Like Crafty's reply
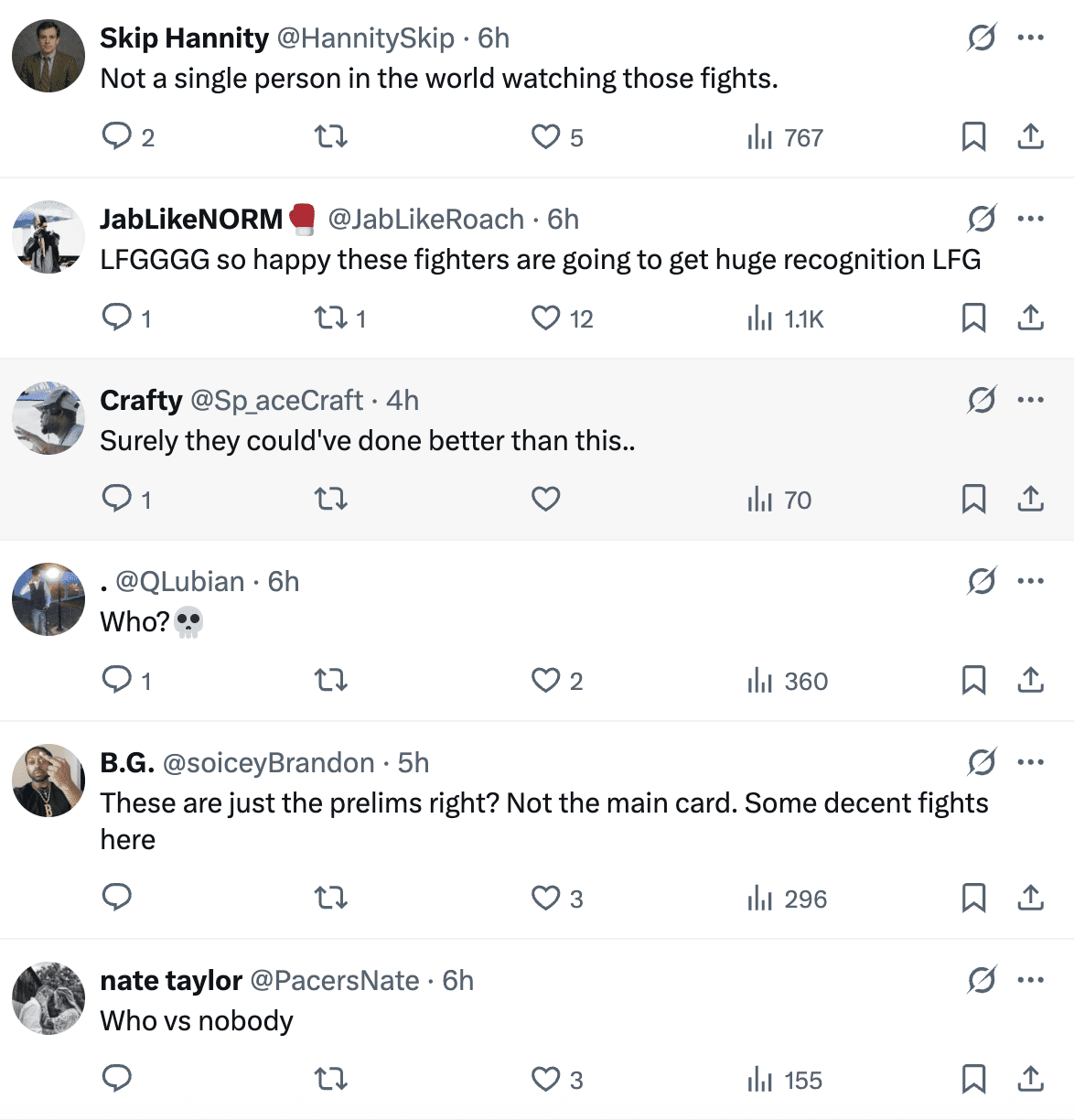This screenshot has width=1074, height=1120. (x=545, y=499)
